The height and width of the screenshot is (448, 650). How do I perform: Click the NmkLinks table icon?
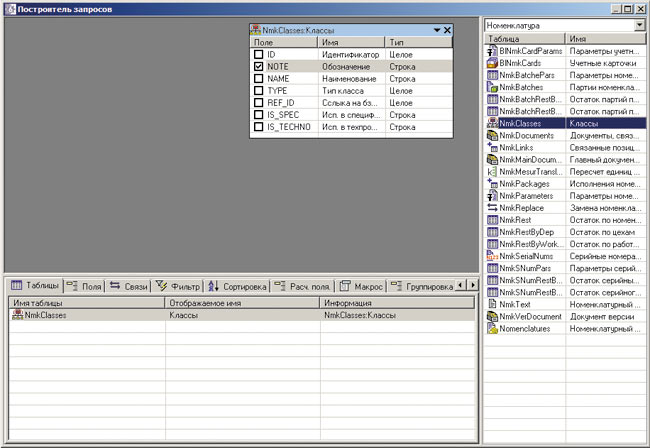point(491,147)
